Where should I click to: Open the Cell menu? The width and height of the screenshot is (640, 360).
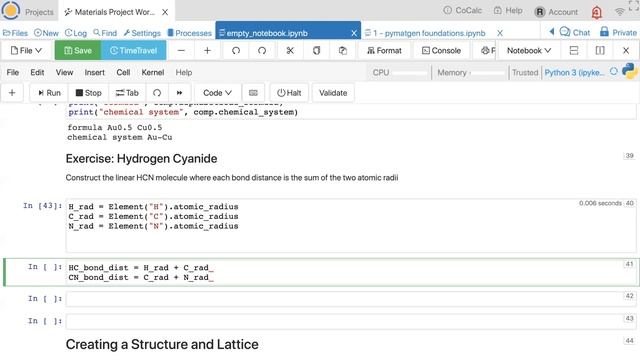(123, 72)
